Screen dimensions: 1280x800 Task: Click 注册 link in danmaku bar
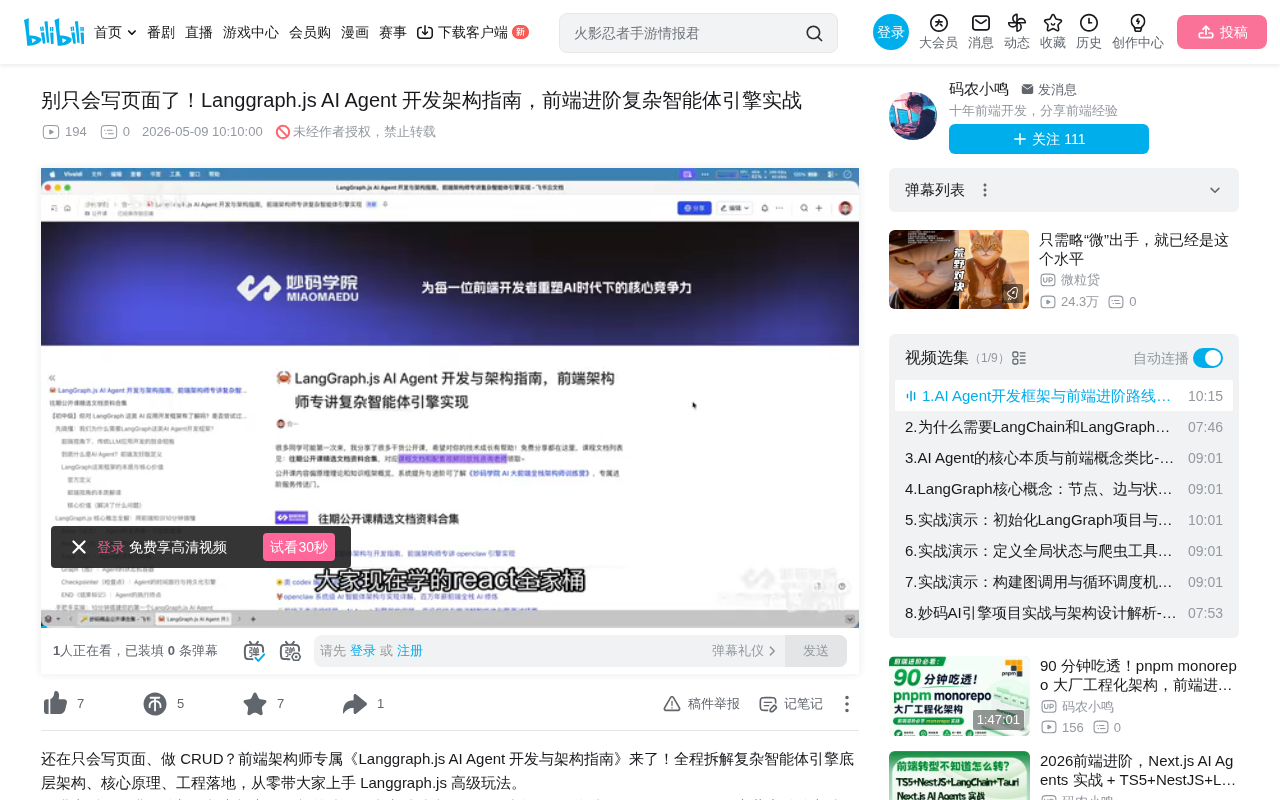(410, 651)
